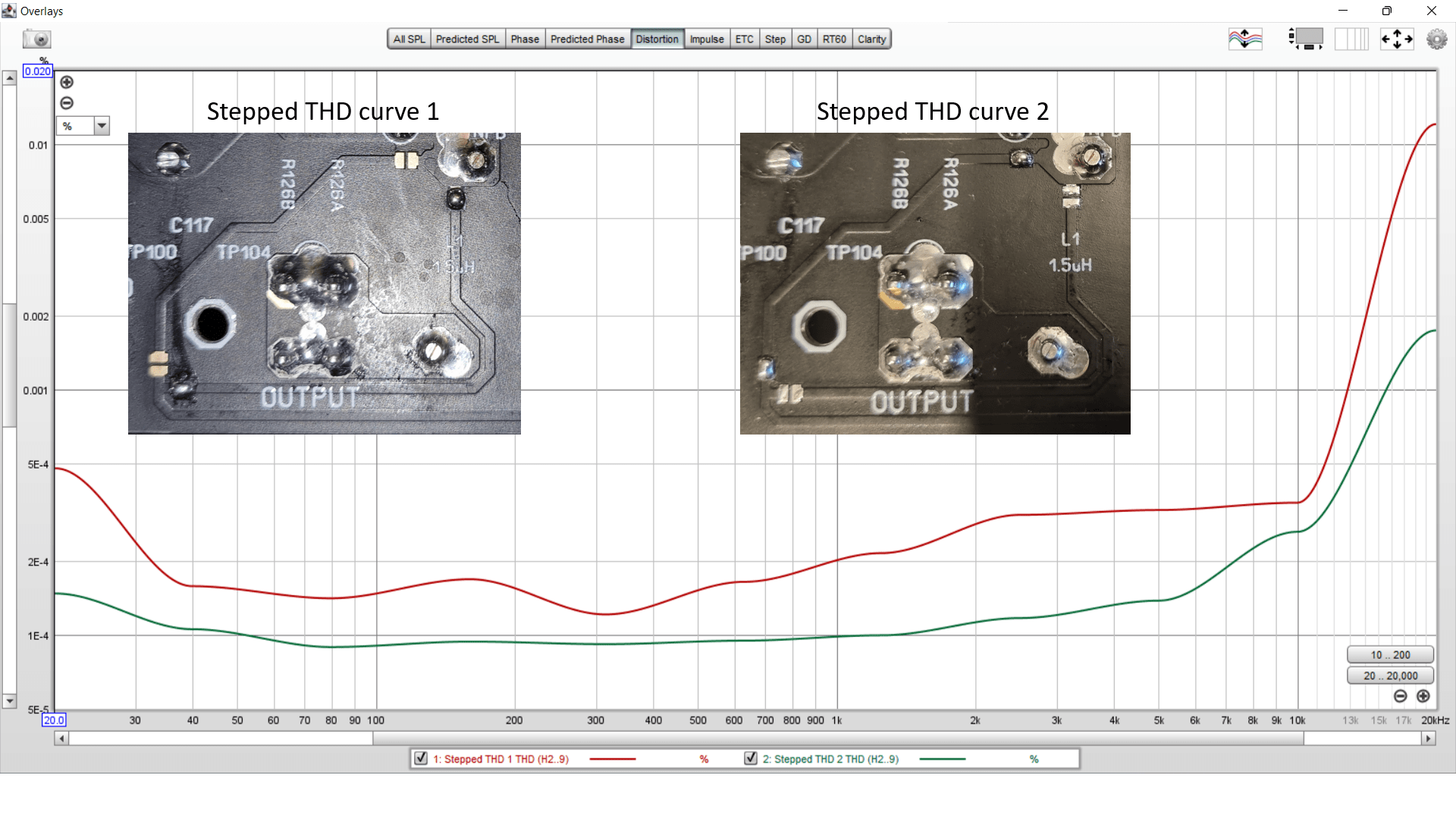The width and height of the screenshot is (1456, 819).
Task: Open the trace separation icon
Action: [1245, 39]
